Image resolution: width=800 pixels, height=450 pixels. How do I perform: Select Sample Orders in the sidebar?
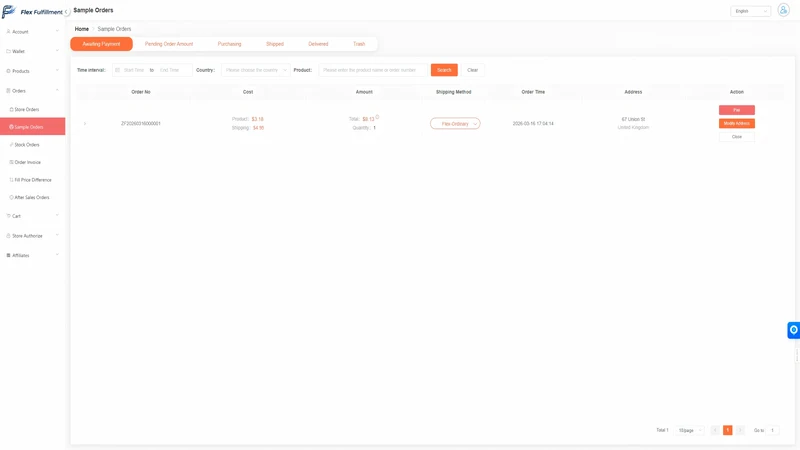click(33, 127)
